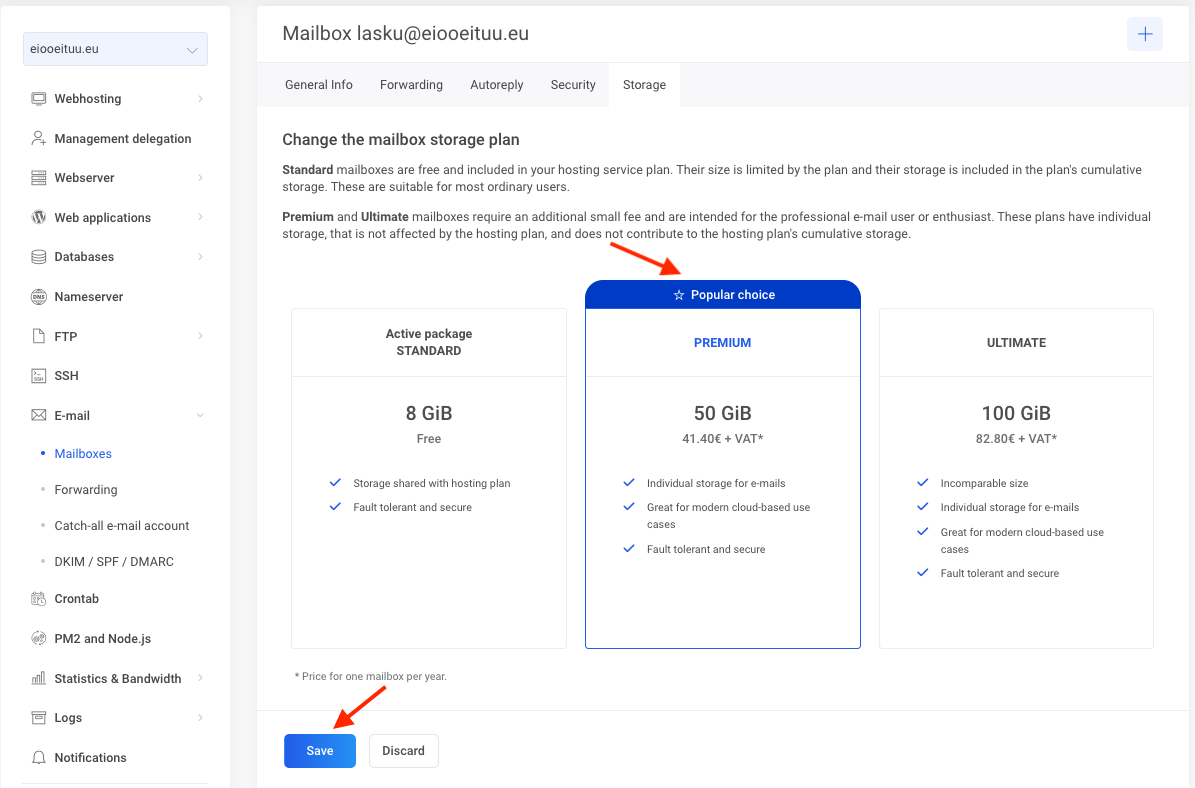Open the eiooeituu.eu domain dropdown
The height and width of the screenshot is (788, 1195).
(x=115, y=49)
